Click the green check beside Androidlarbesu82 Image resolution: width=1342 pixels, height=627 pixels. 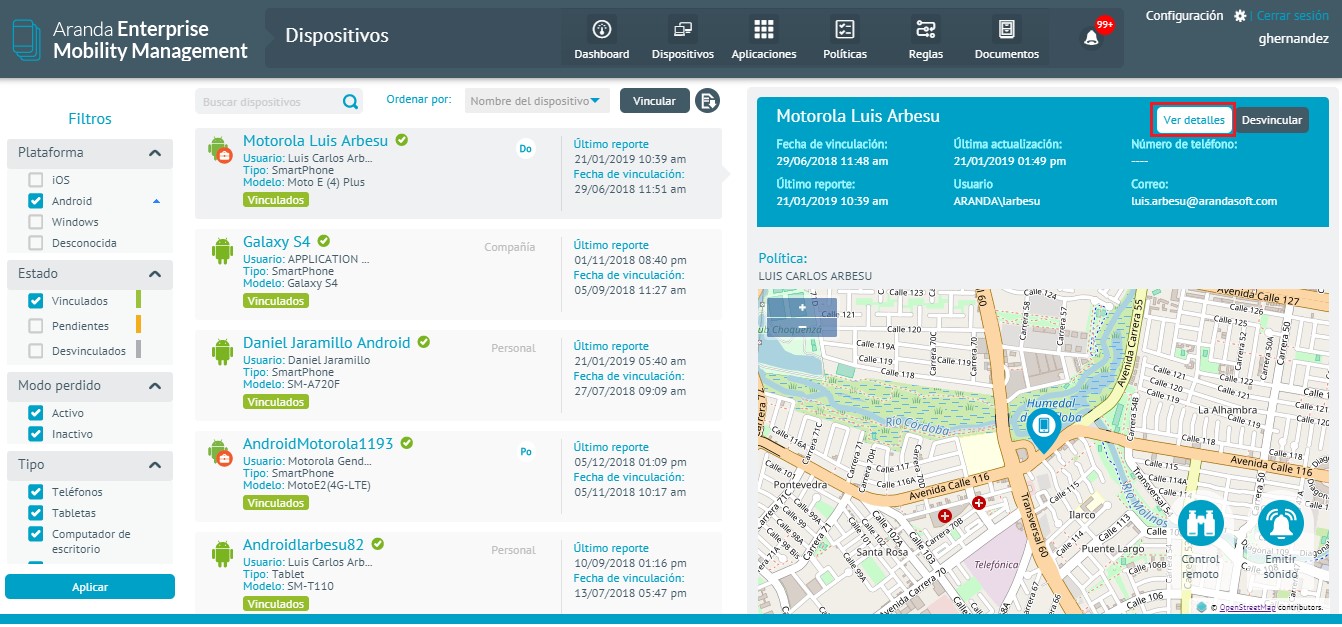pos(378,544)
